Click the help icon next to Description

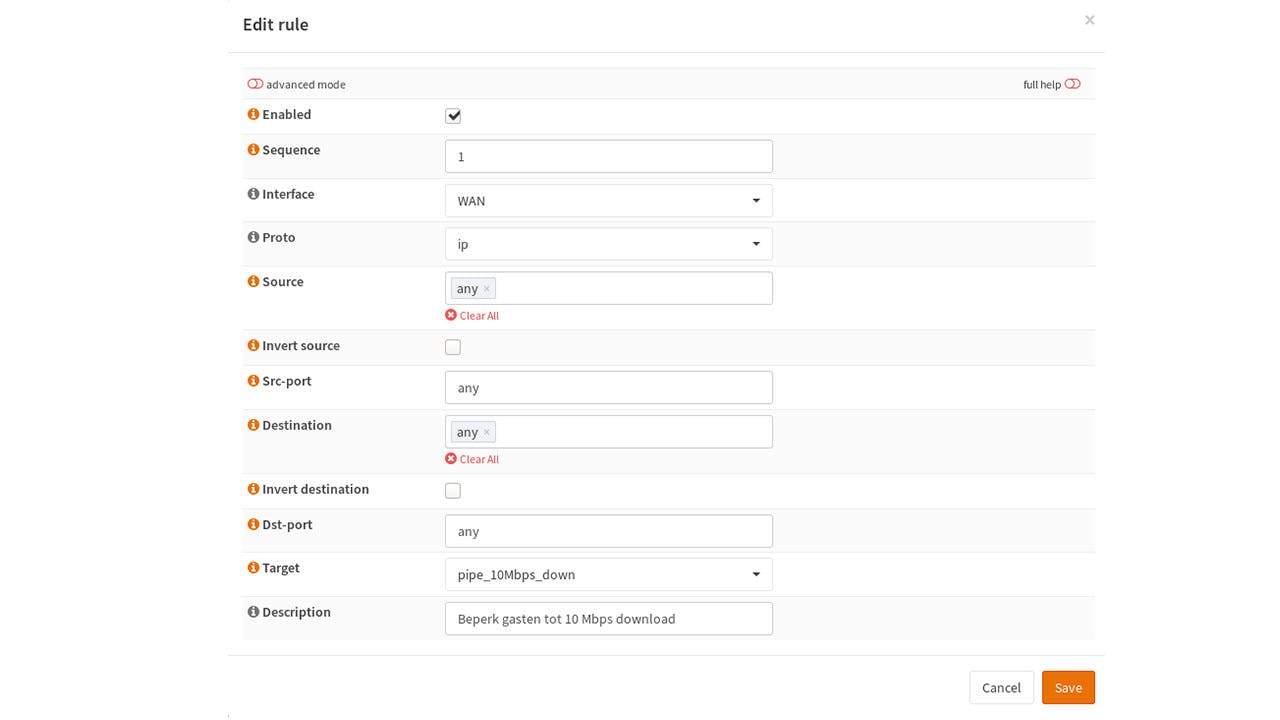point(253,612)
